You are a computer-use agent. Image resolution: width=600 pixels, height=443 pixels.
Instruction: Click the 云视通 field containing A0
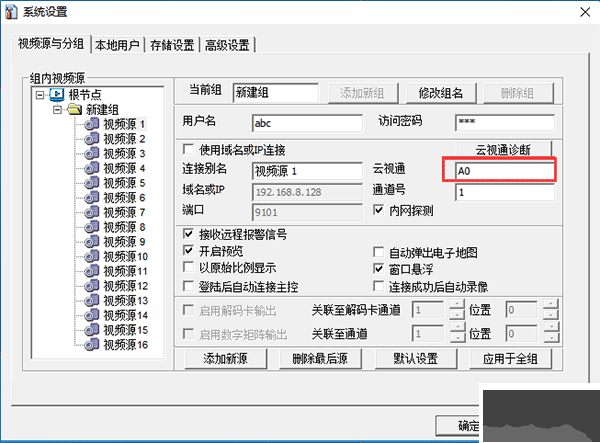(505, 171)
